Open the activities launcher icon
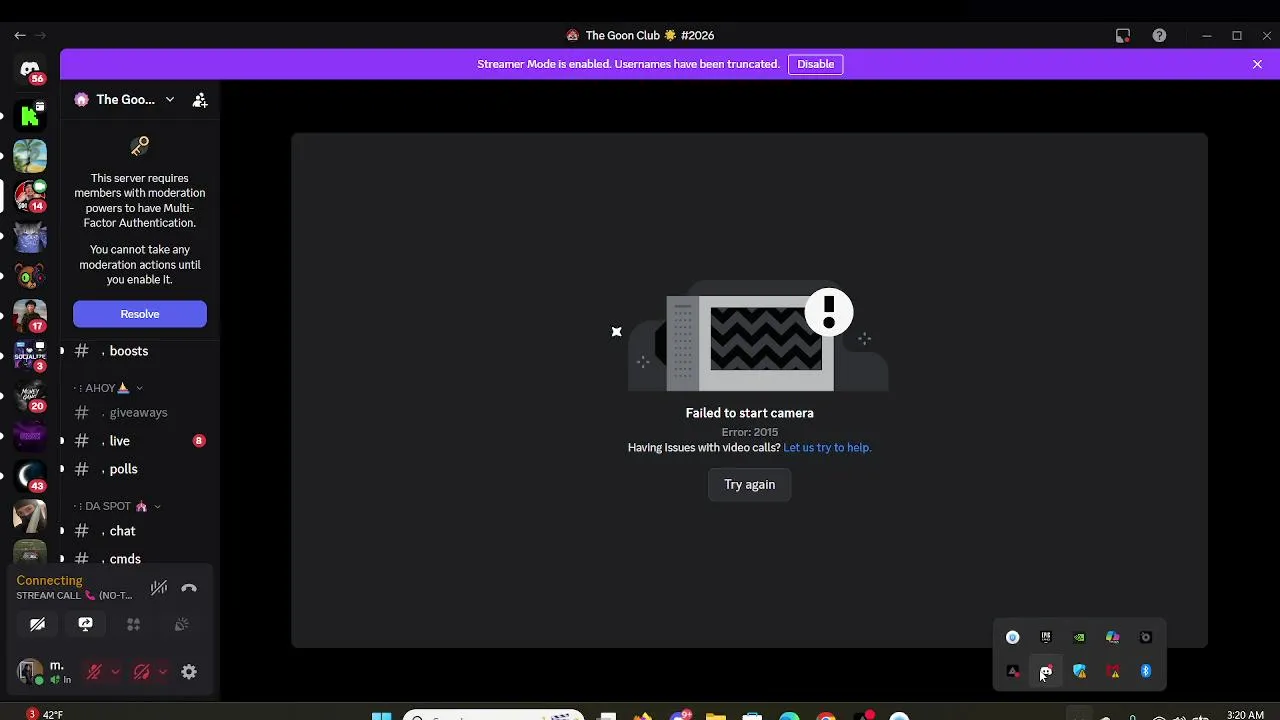1280x720 pixels. coord(133,624)
